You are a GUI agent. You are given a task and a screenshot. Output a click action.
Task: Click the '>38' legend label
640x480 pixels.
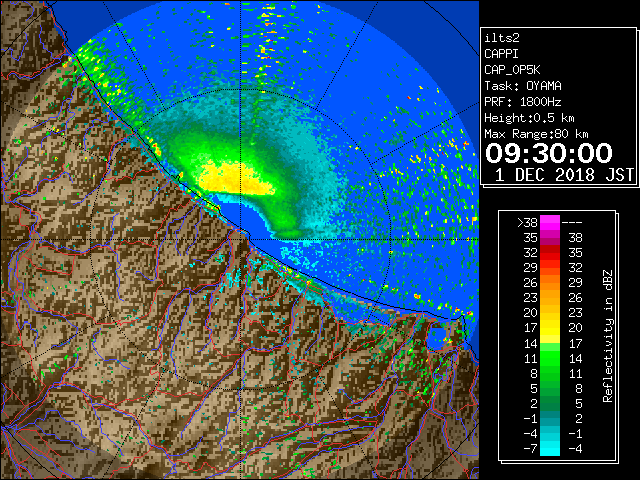click(527, 223)
